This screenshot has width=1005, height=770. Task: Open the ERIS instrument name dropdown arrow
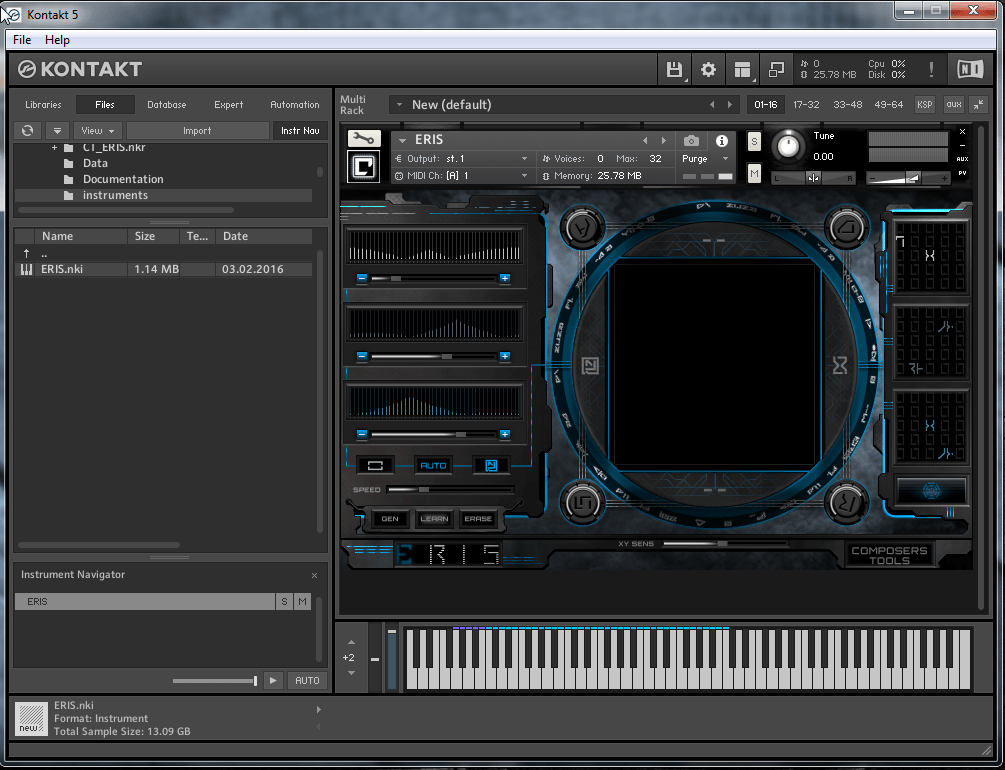click(403, 140)
